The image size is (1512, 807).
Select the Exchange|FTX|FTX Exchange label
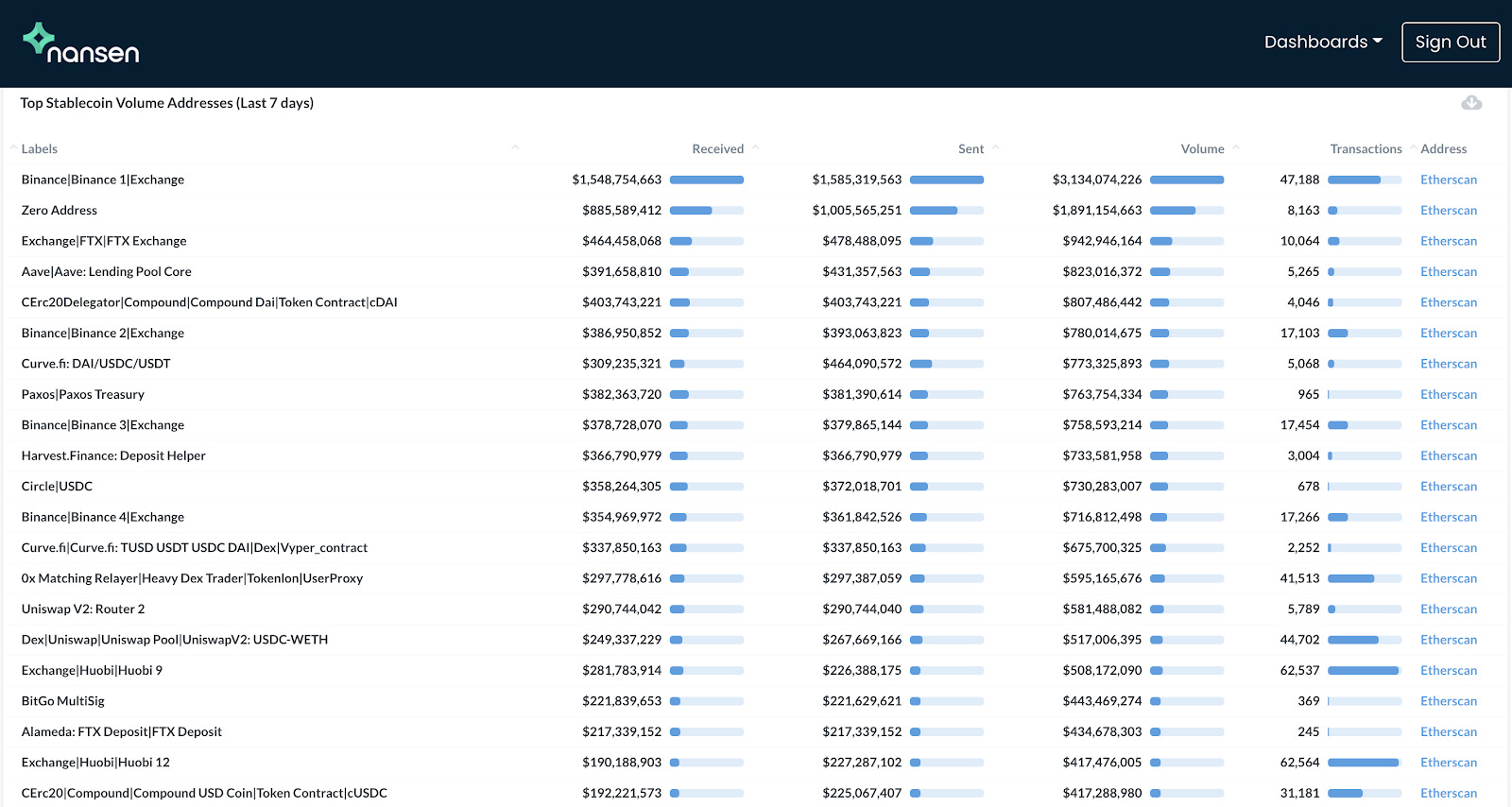[104, 241]
